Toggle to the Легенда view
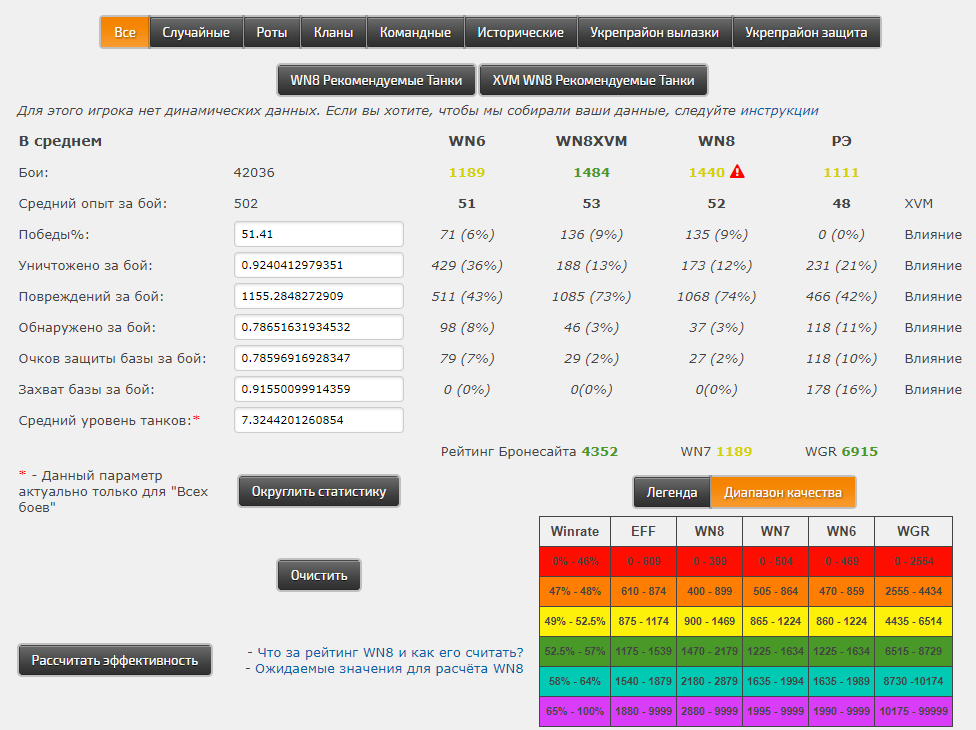976x730 pixels. point(672,492)
